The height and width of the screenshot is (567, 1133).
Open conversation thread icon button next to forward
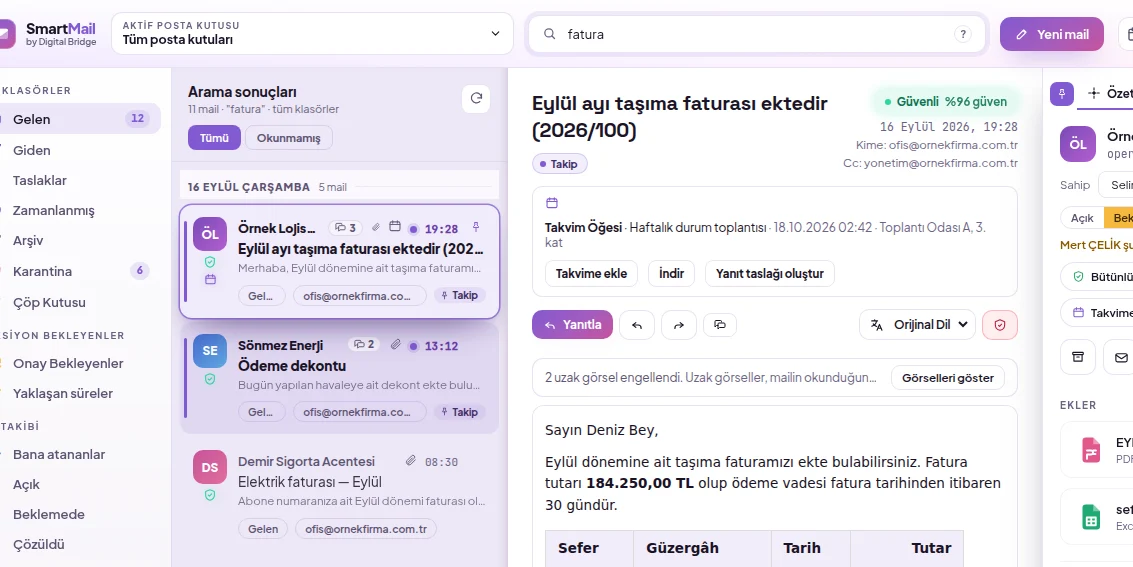point(720,325)
